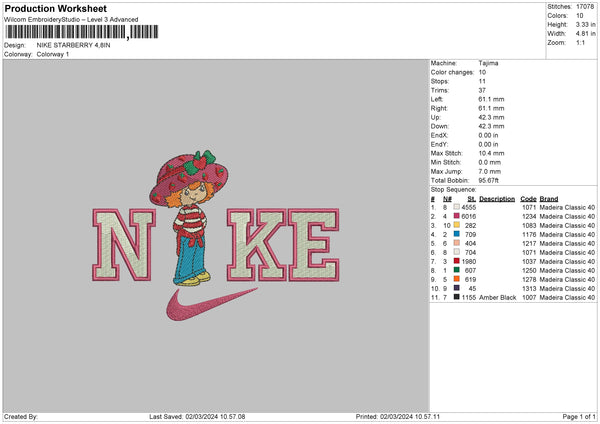Select the peach swatch for code 1217
This screenshot has height=424, width=600.
(x=457, y=243)
